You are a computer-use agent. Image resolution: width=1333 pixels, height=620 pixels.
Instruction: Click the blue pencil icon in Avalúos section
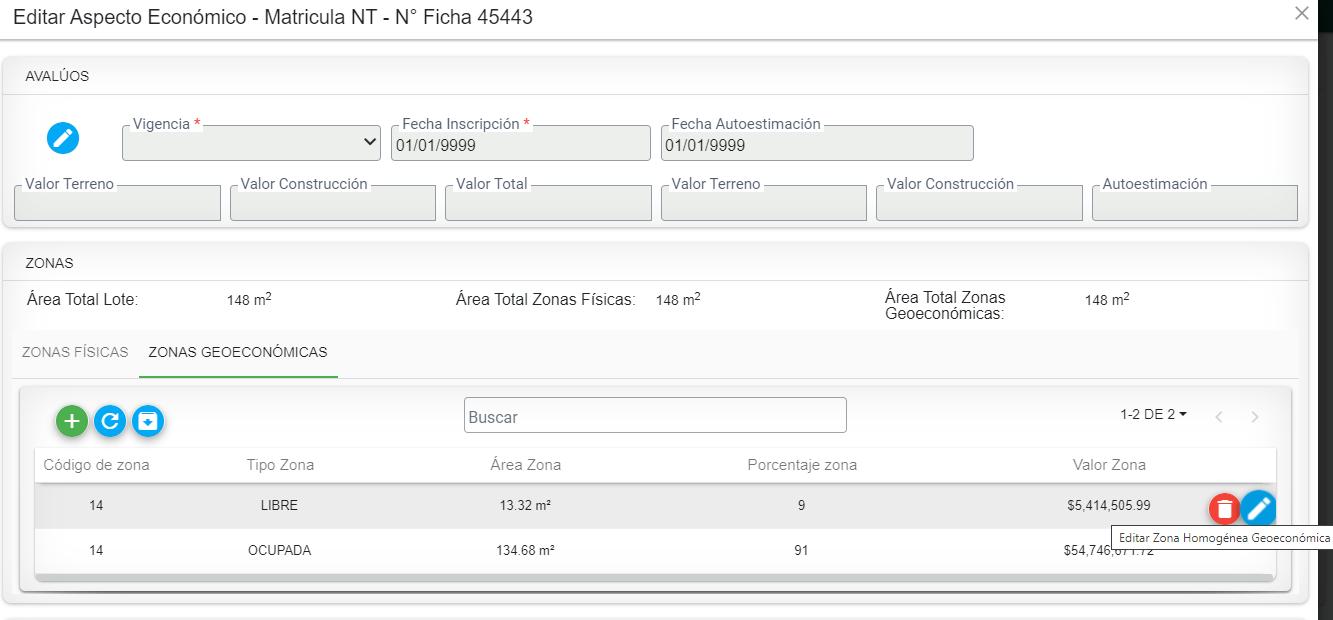click(63, 138)
